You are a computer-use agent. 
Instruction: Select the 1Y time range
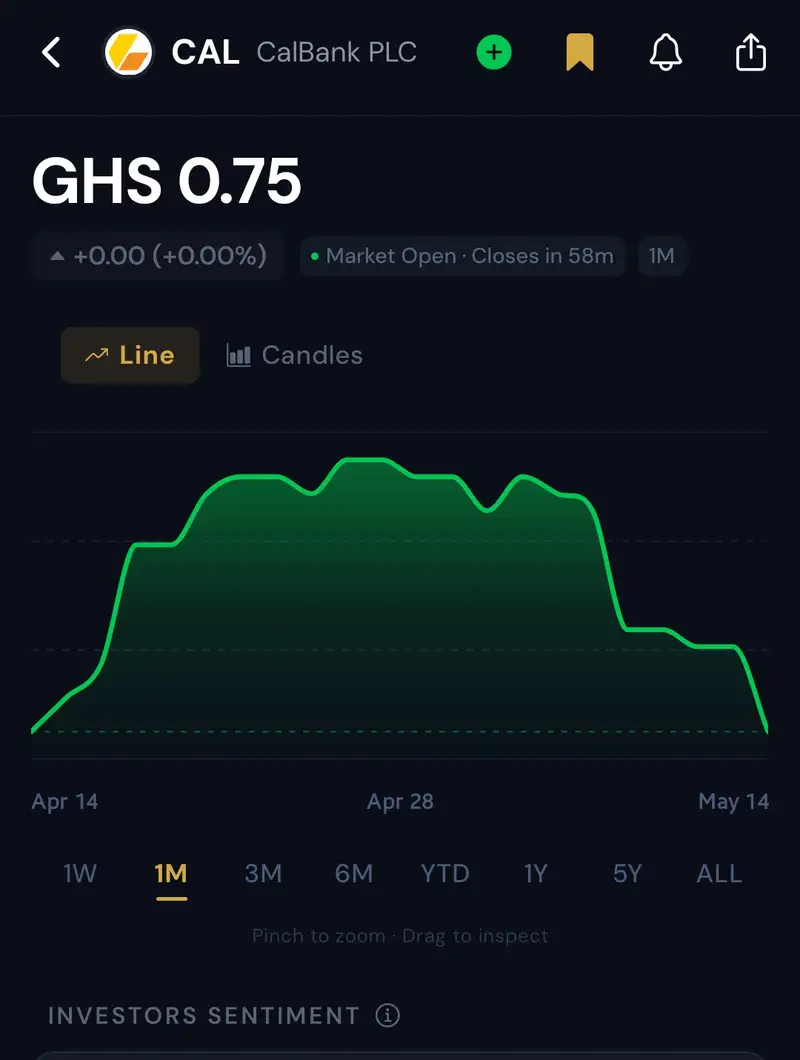click(x=536, y=873)
